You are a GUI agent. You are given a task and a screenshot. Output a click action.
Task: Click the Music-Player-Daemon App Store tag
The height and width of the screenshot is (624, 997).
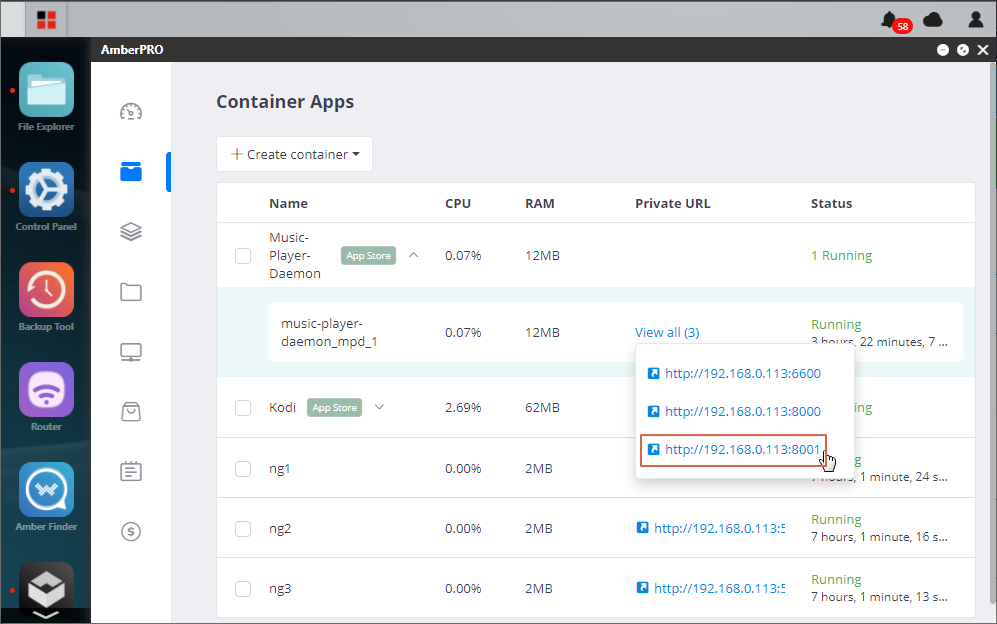[x=368, y=256]
